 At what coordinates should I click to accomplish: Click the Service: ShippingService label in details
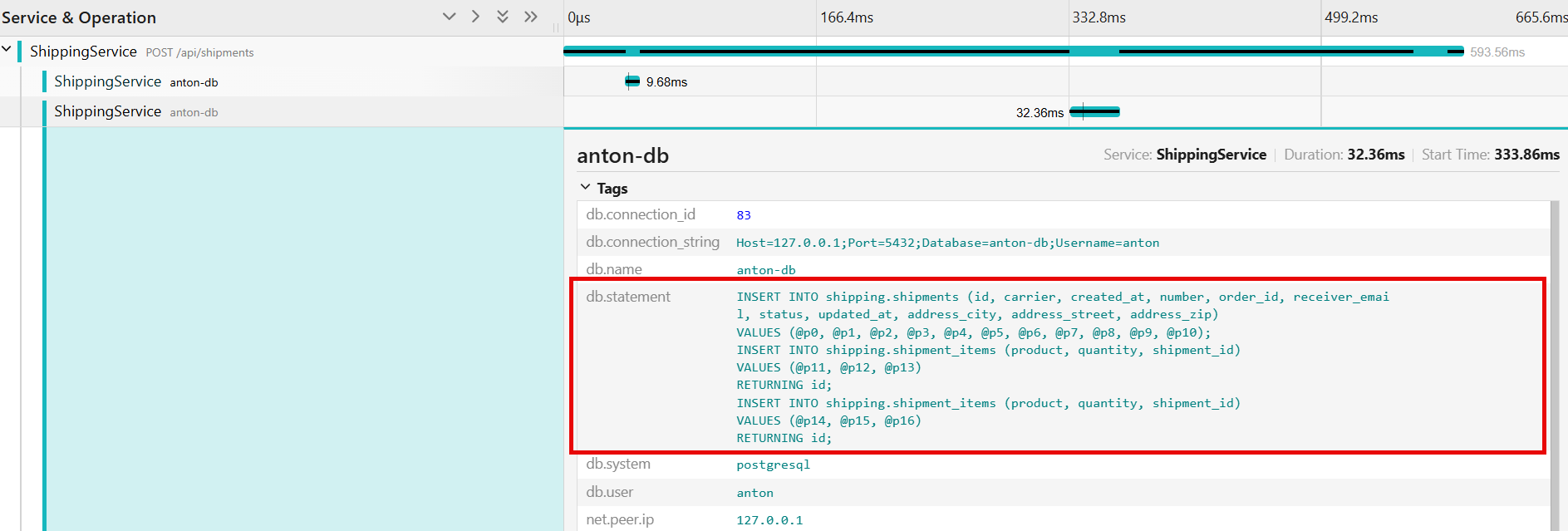click(x=1185, y=155)
